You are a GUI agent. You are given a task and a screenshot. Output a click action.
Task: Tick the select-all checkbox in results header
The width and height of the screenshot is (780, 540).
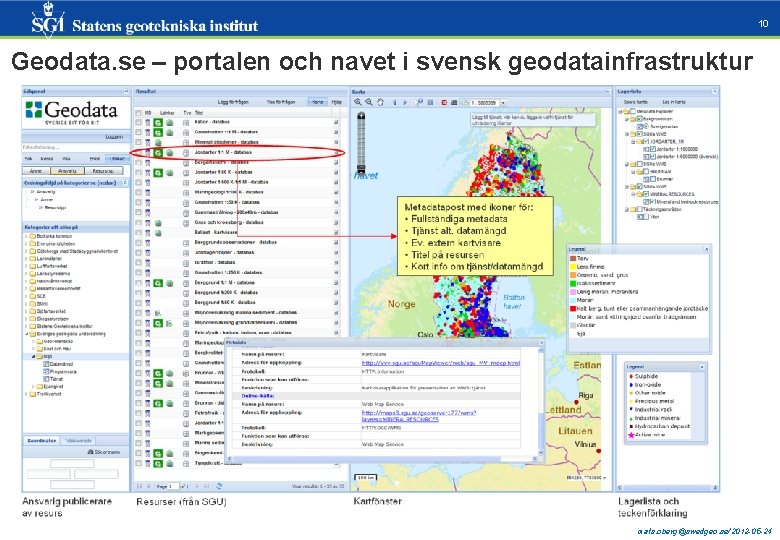(x=138, y=113)
